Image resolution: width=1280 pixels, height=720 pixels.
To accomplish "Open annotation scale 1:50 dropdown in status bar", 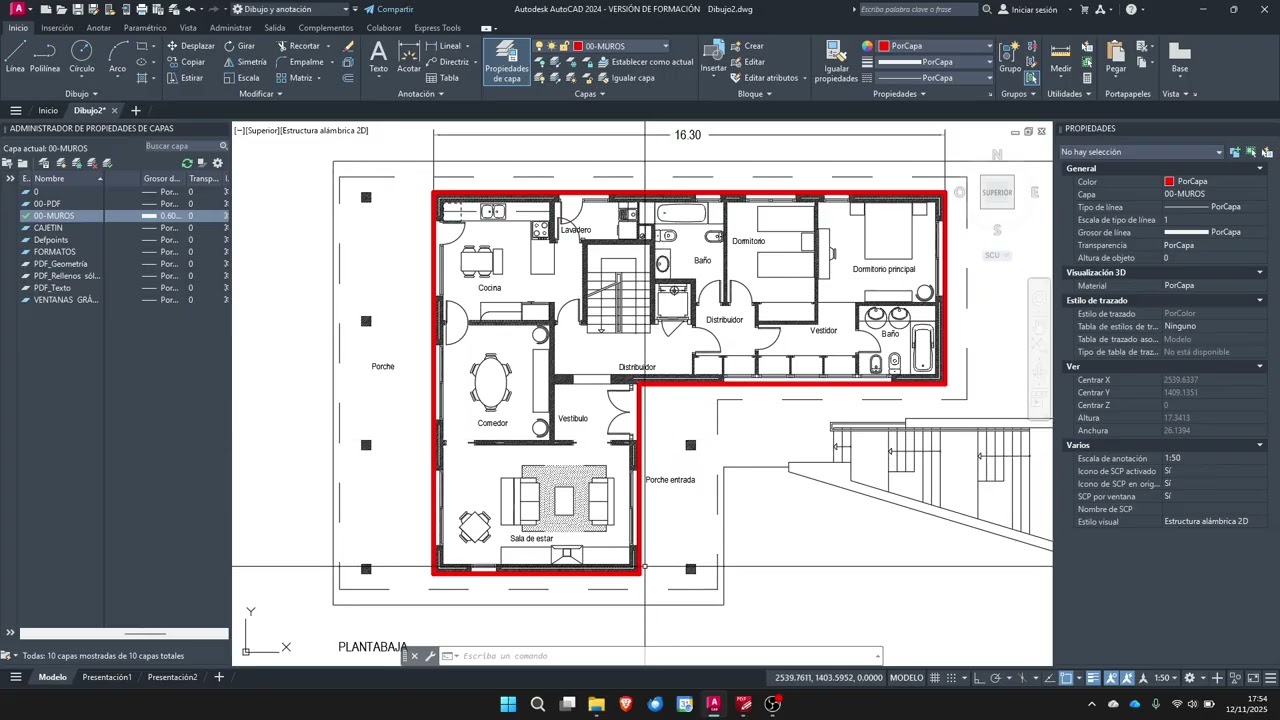I will tap(1168, 678).
